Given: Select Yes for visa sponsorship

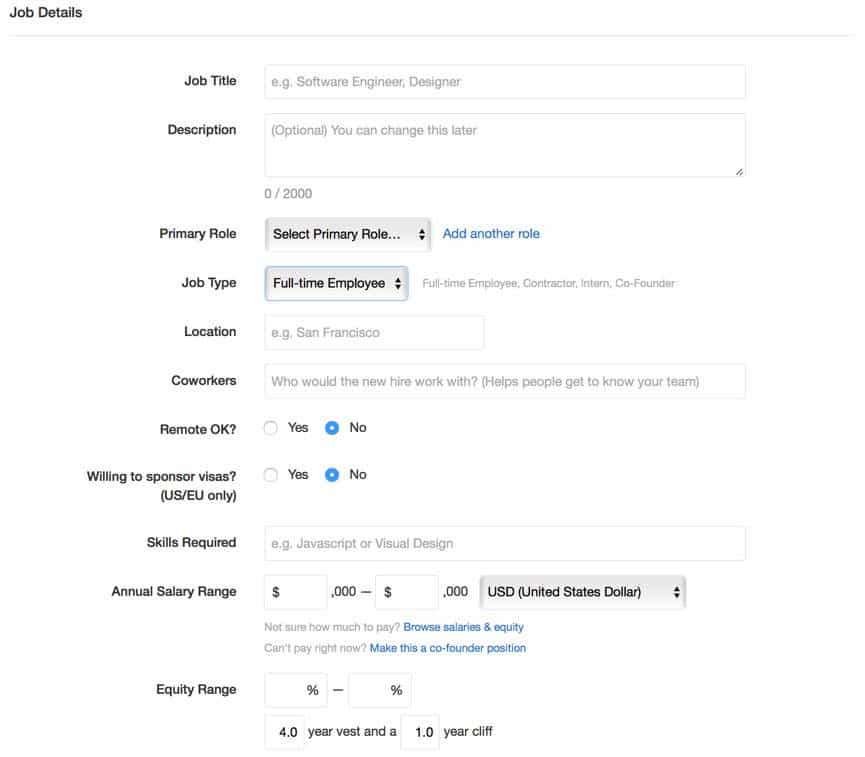Looking at the screenshot, I should [x=270, y=474].
